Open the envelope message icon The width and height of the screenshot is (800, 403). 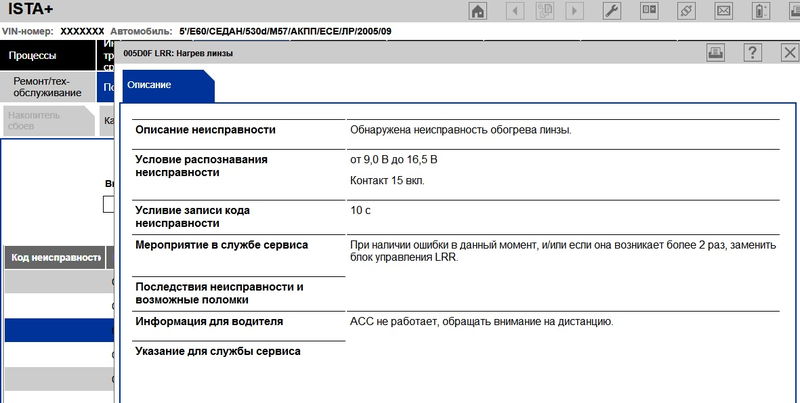click(x=722, y=13)
